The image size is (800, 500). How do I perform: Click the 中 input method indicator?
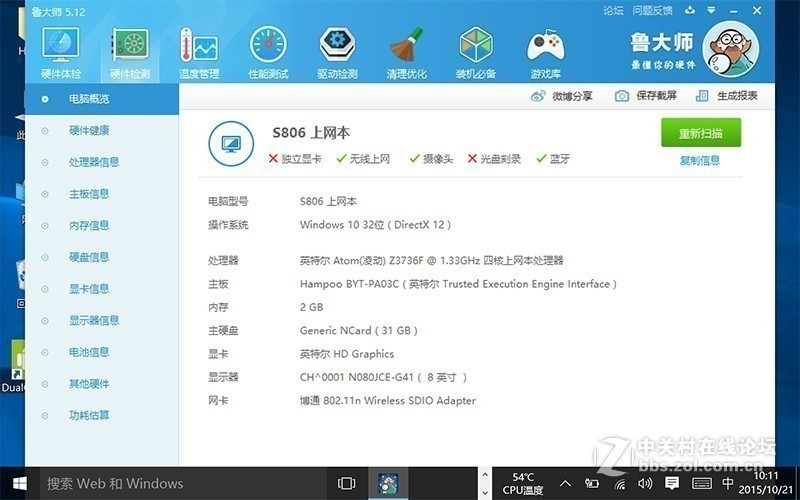728,483
